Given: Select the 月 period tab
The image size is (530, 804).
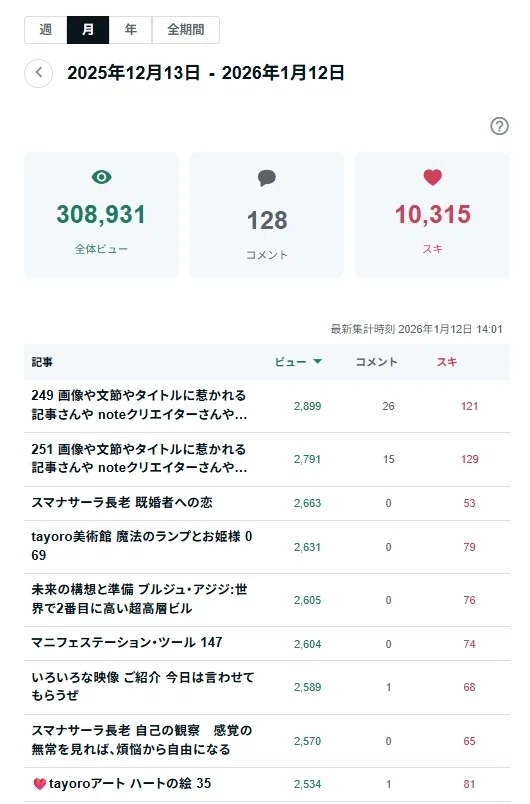Looking at the screenshot, I should (x=88, y=30).
